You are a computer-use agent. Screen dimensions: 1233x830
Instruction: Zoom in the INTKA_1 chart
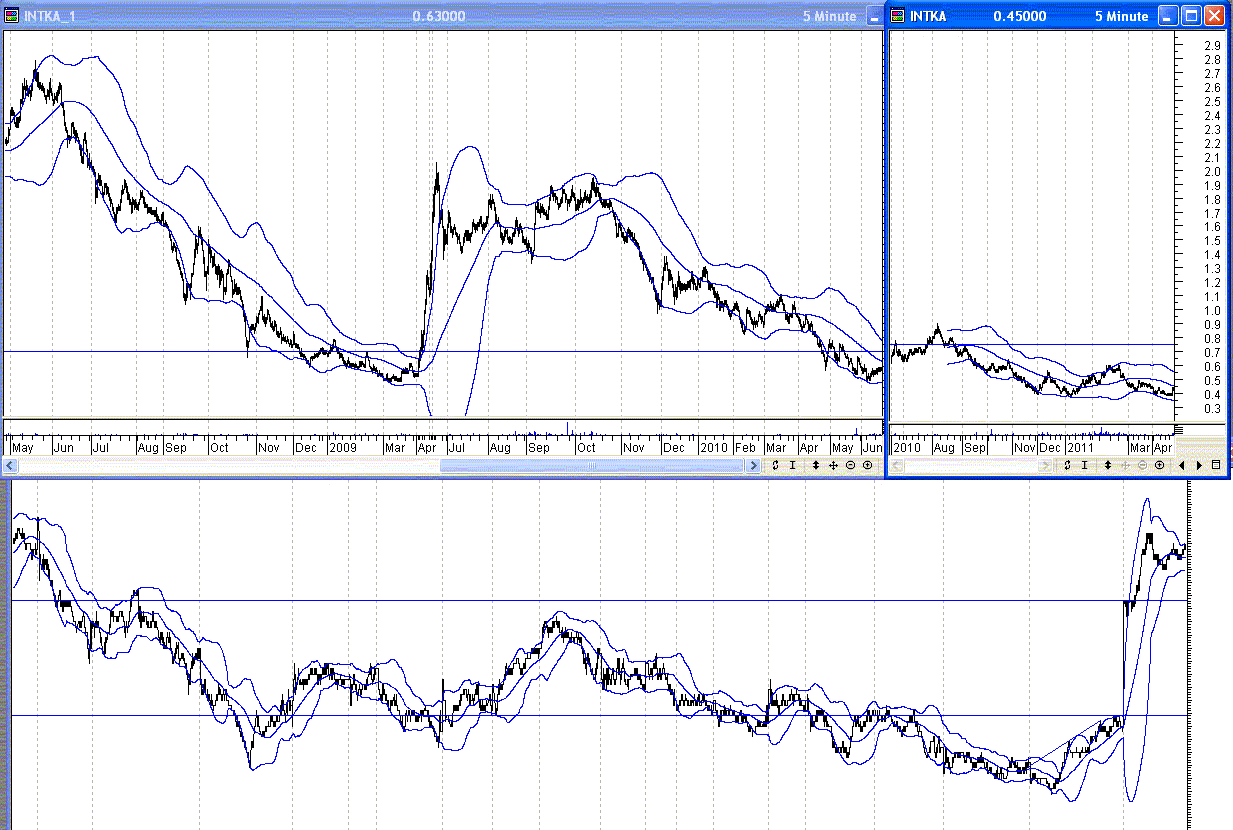pos(867,466)
